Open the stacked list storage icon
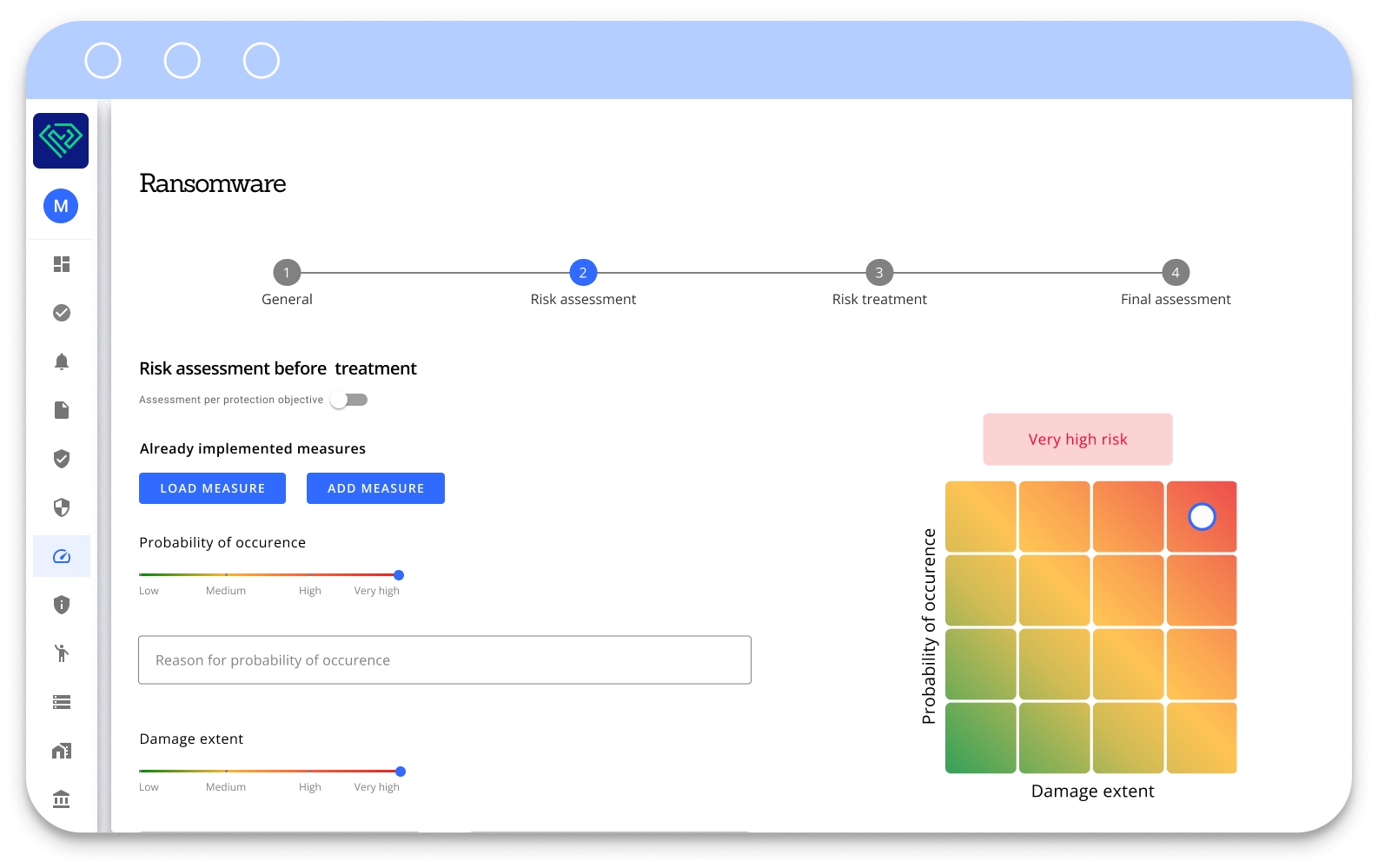 (x=62, y=702)
